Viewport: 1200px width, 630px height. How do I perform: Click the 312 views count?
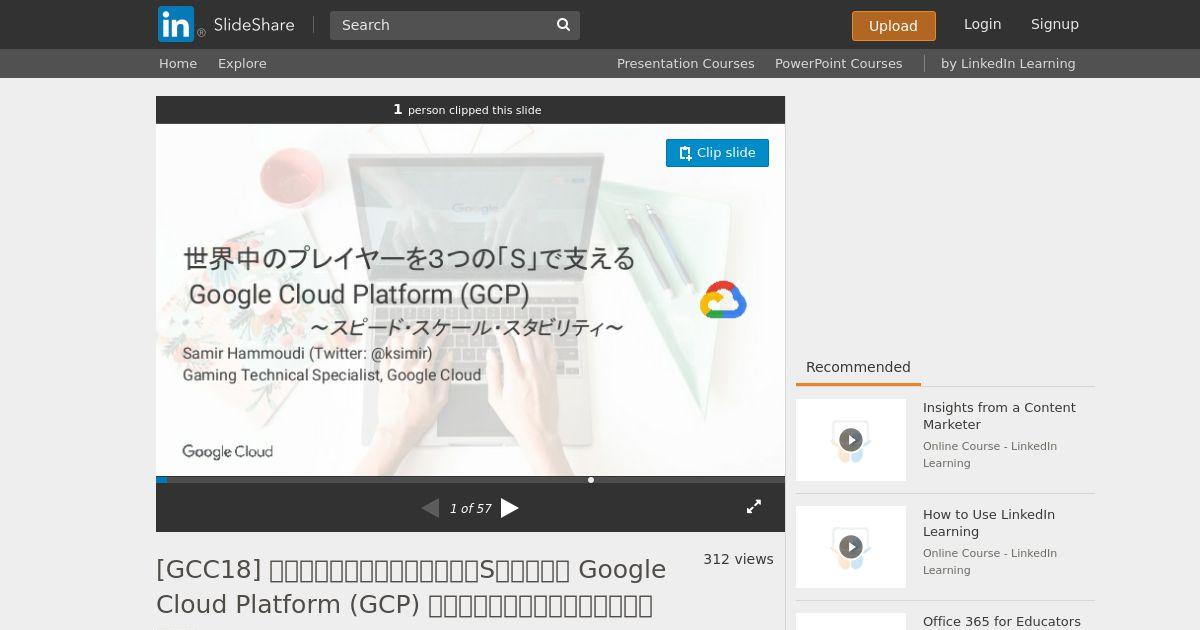[x=738, y=559]
